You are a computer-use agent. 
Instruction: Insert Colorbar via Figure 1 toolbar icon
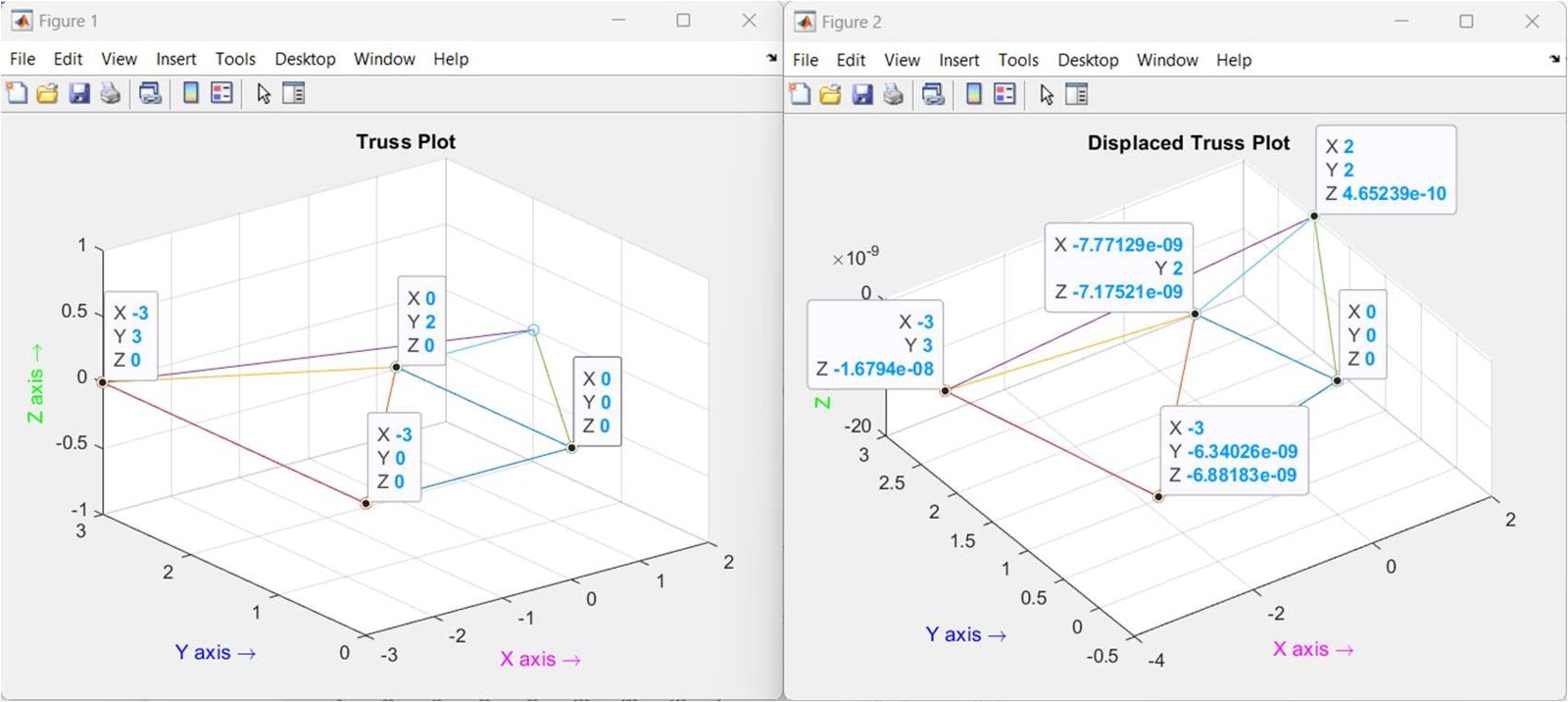[191, 93]
